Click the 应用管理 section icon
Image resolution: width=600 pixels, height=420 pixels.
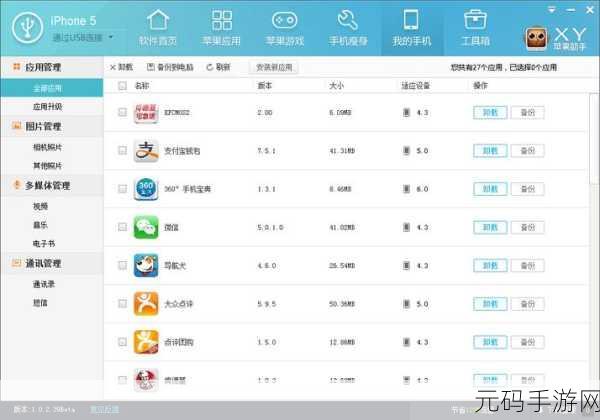pyautogui.click(x=16, y=67)
